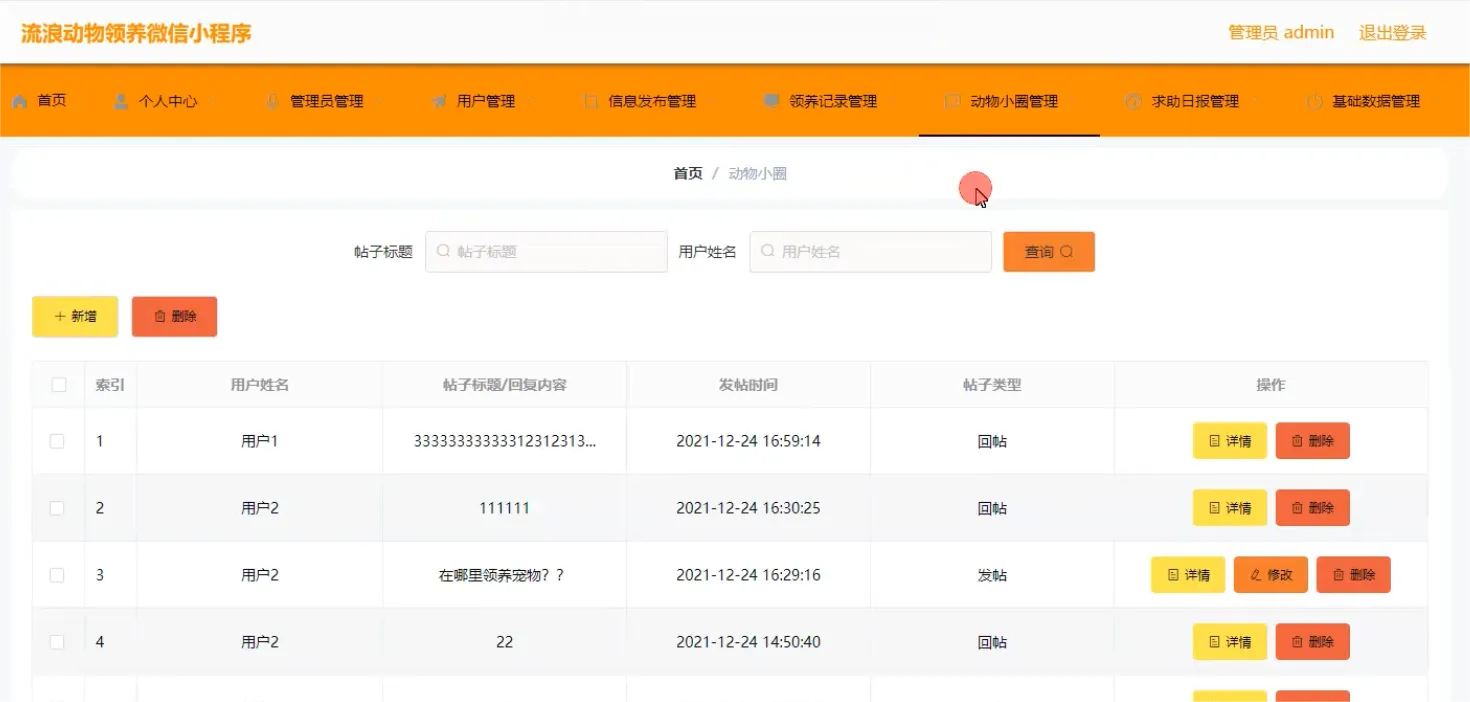1470x702 pixels.
Task: Open the 个人中心 menu
Action: click(x=155, y=101)
